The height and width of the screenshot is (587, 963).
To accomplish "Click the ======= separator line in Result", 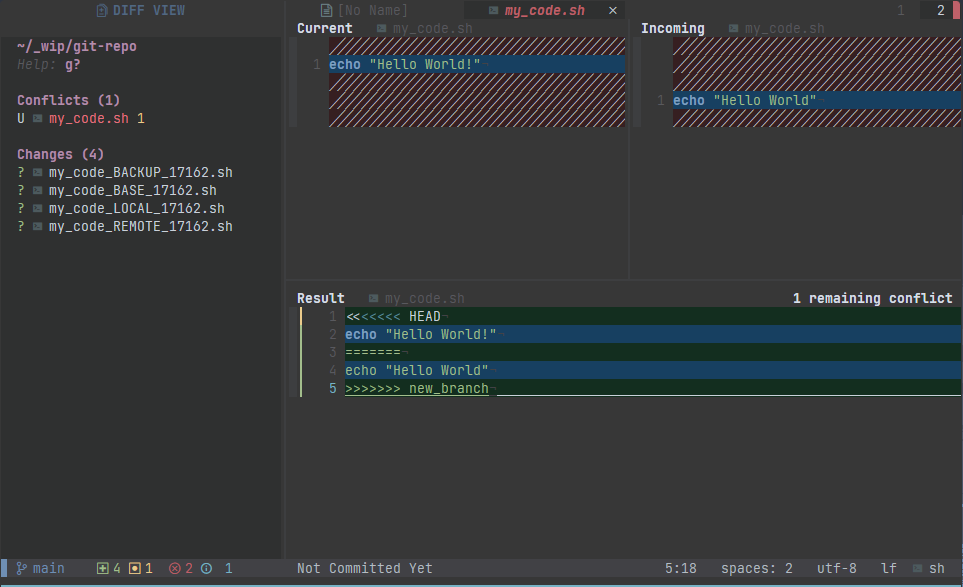I will tap(653, 352).
